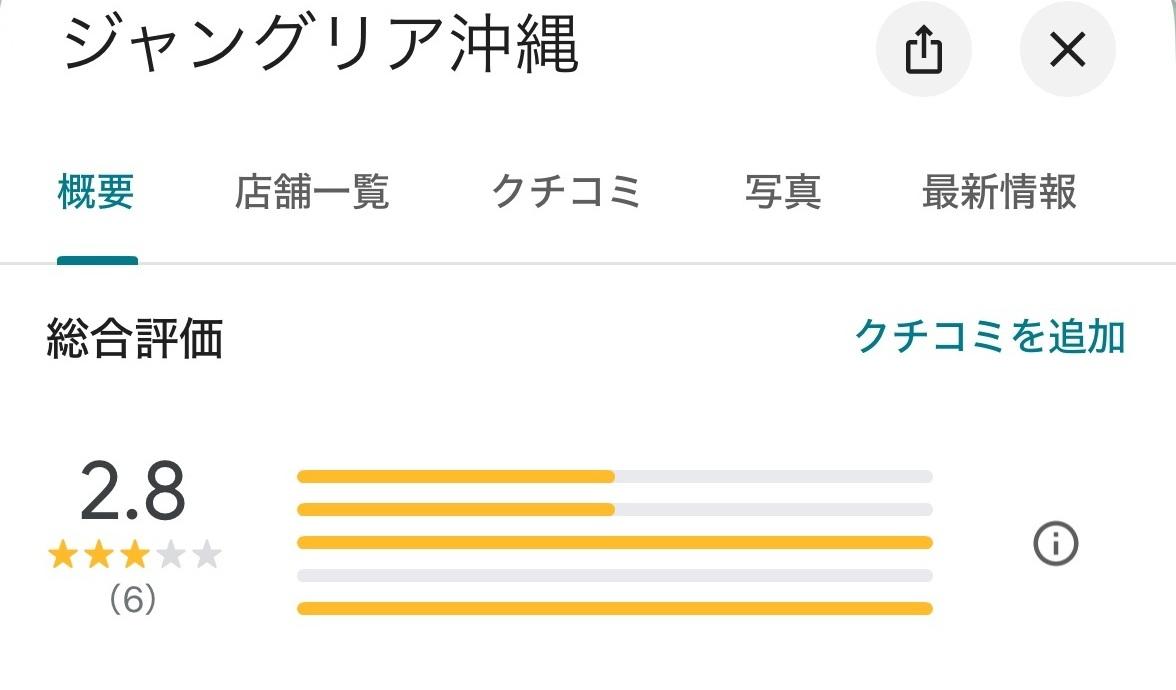This screenshot has width=1176, height=690.
Task: Open the rating information info icon
Action: coord(1057,543)
